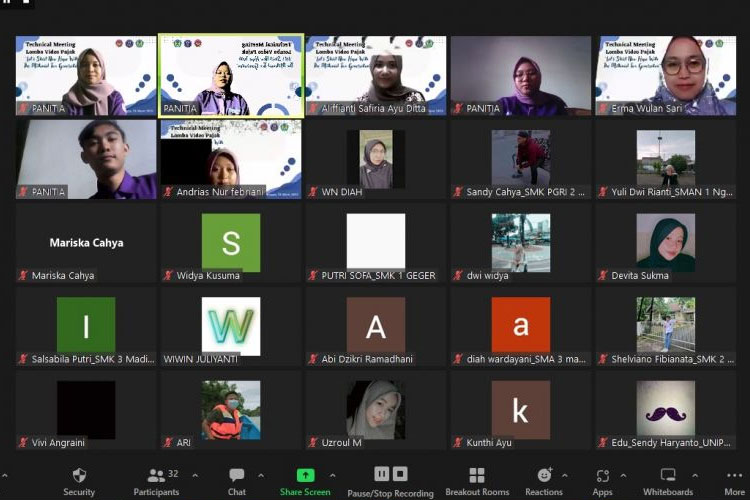
Task: Select Erma Wulan Sari's video tile
Action: [x=666, y=76]
